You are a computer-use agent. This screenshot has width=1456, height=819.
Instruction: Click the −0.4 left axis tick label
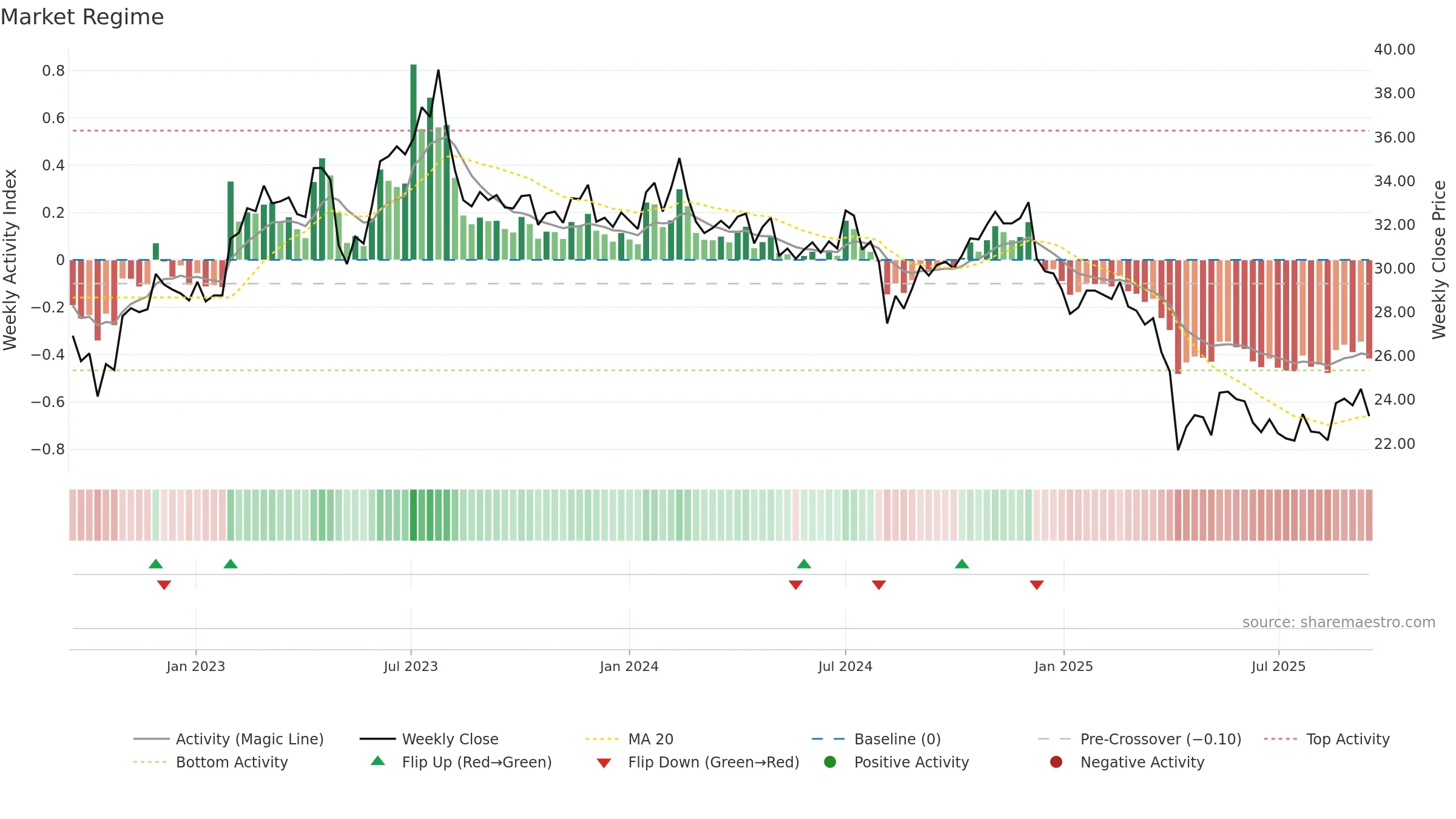click(x=48, y=355)
